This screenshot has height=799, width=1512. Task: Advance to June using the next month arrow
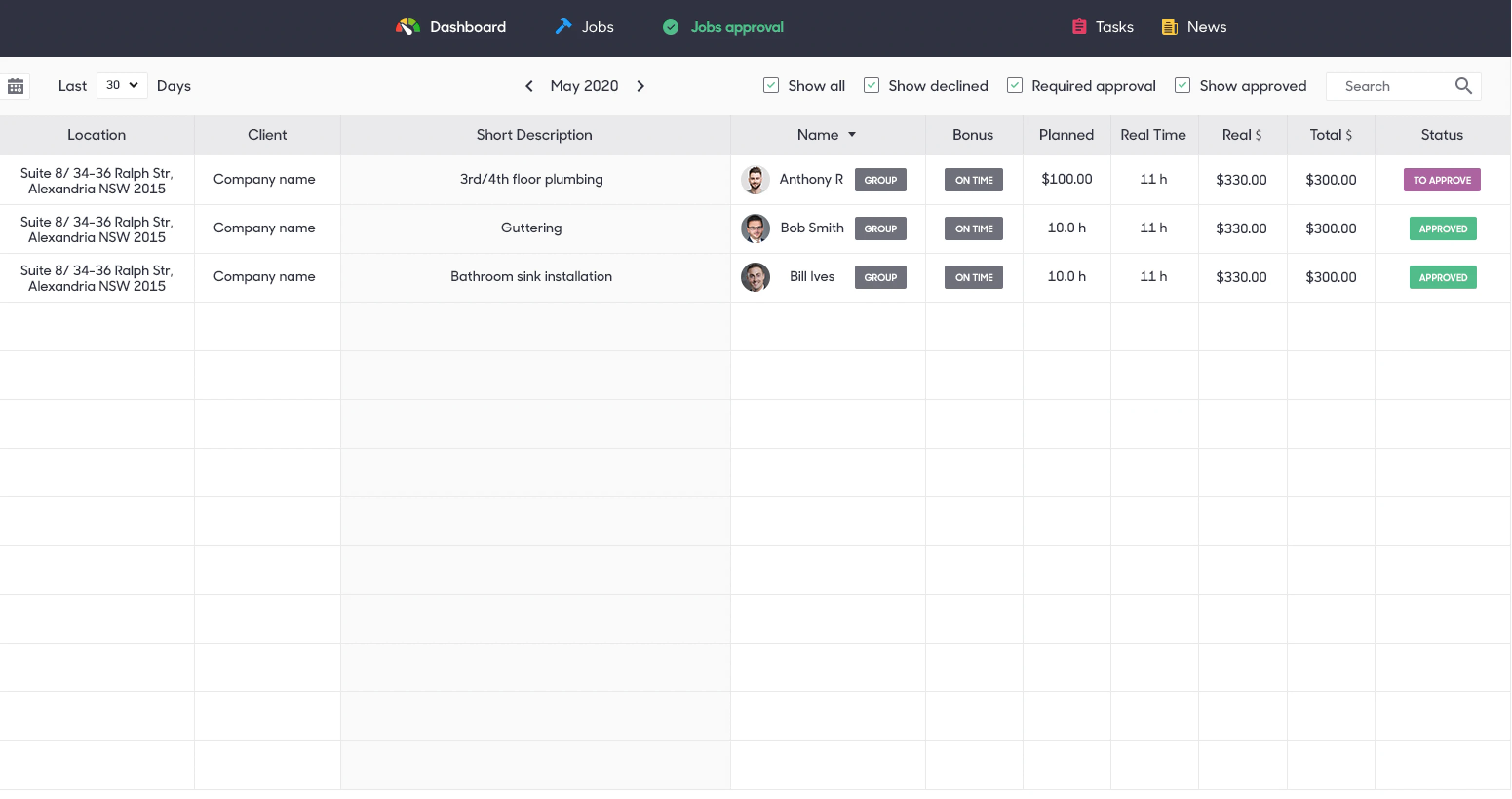coord(640,86)
